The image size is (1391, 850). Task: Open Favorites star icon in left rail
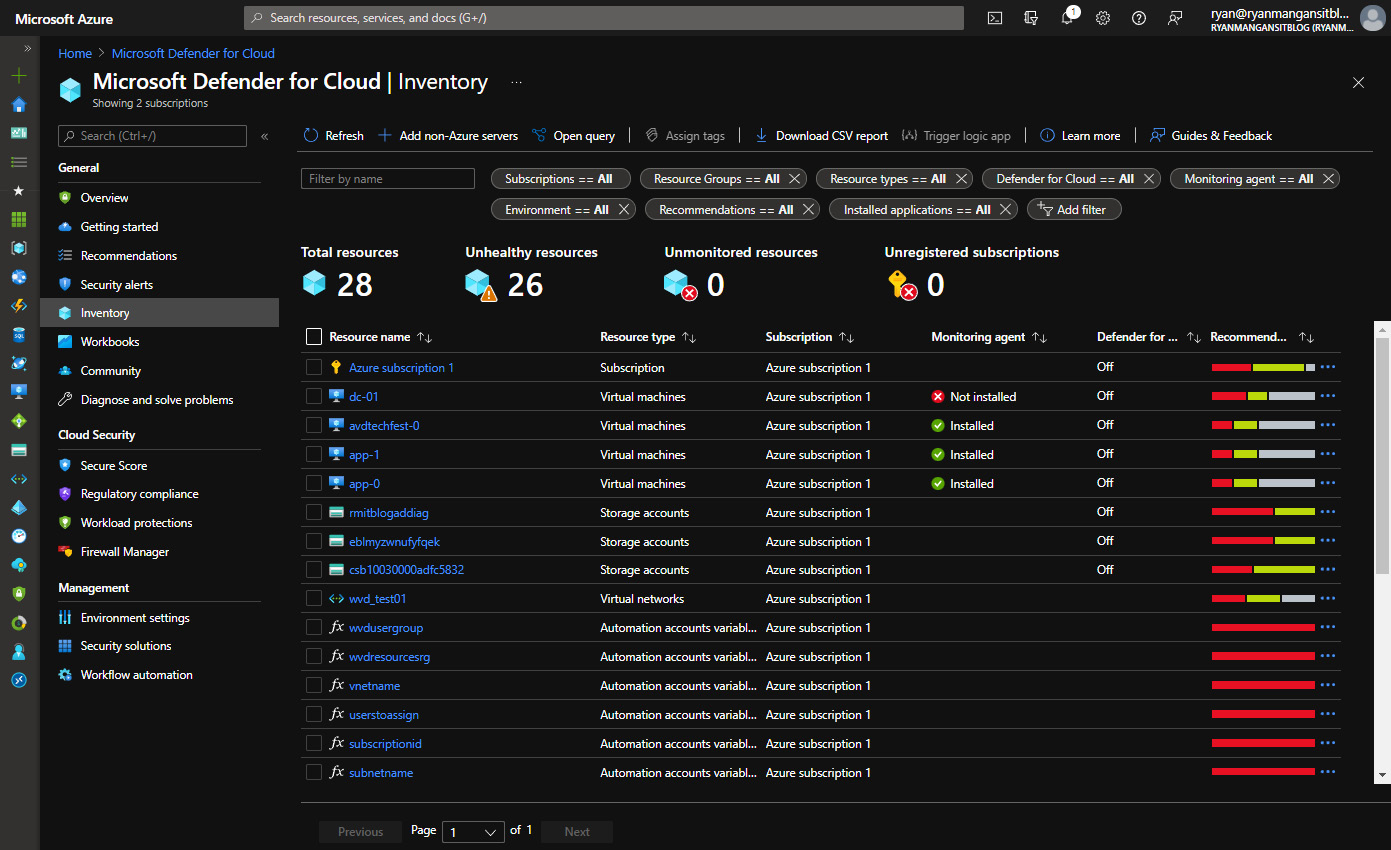click(19, 190)
